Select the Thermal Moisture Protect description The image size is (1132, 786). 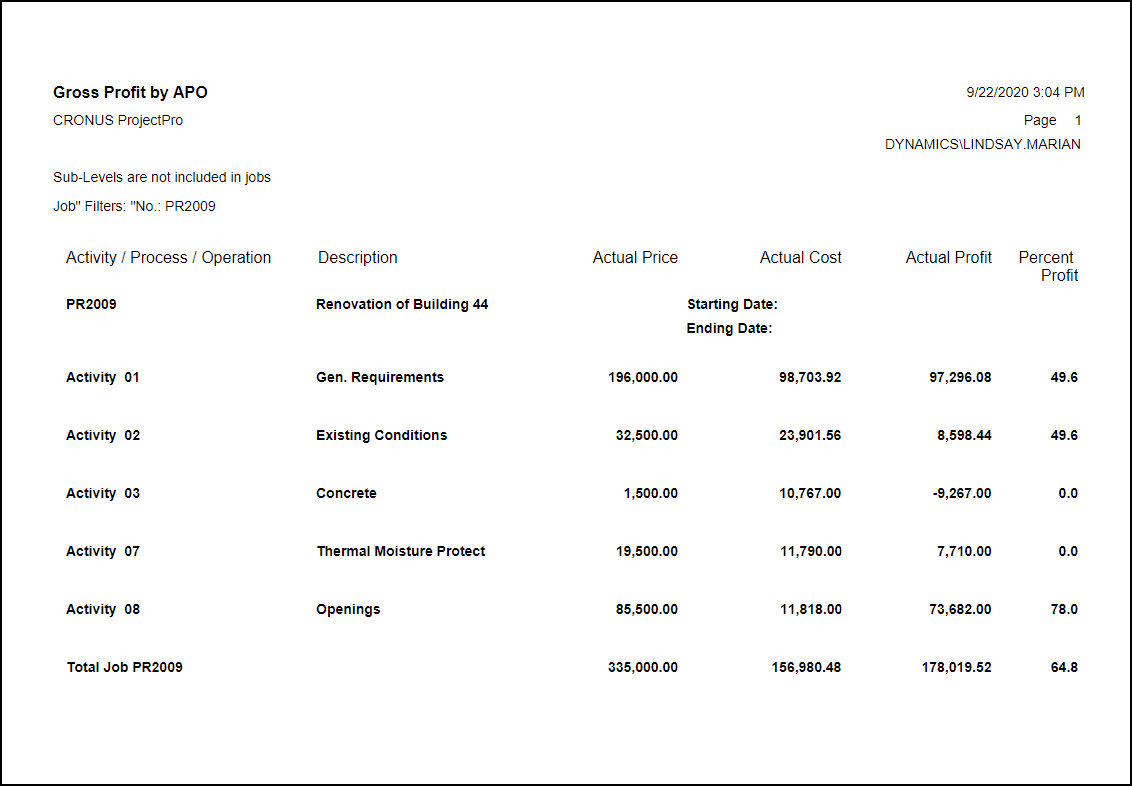pos(401,552)
